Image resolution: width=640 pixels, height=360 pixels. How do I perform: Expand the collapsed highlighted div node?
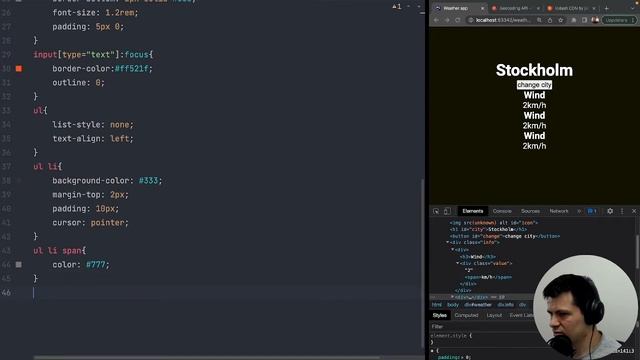click(453, 297)
